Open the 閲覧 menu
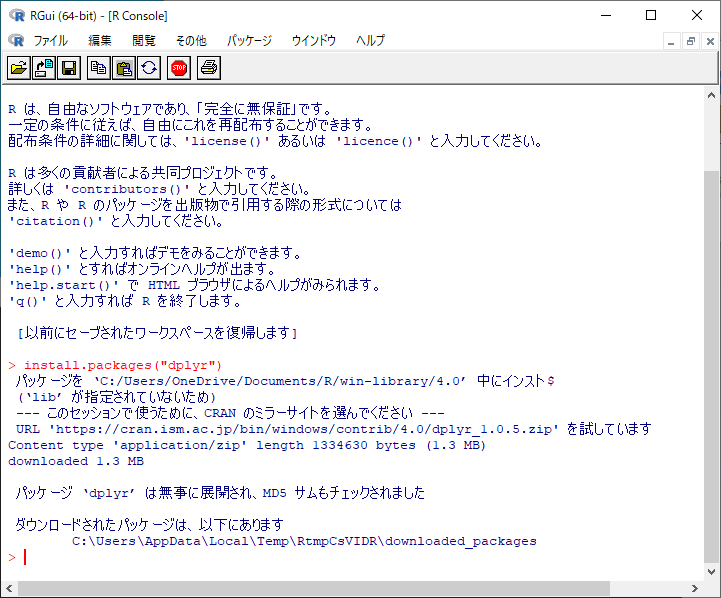This screenshot has width=721, height=598. (144, 40)
